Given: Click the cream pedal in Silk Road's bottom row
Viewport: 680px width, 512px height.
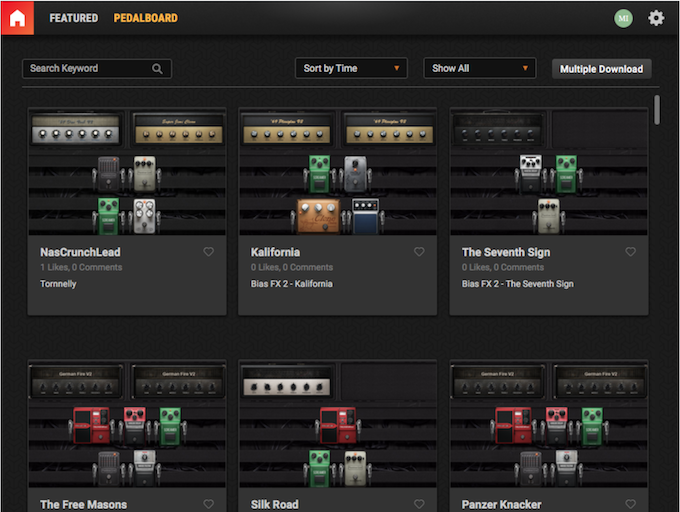Looking at the screenshot, I should [356, 468].
